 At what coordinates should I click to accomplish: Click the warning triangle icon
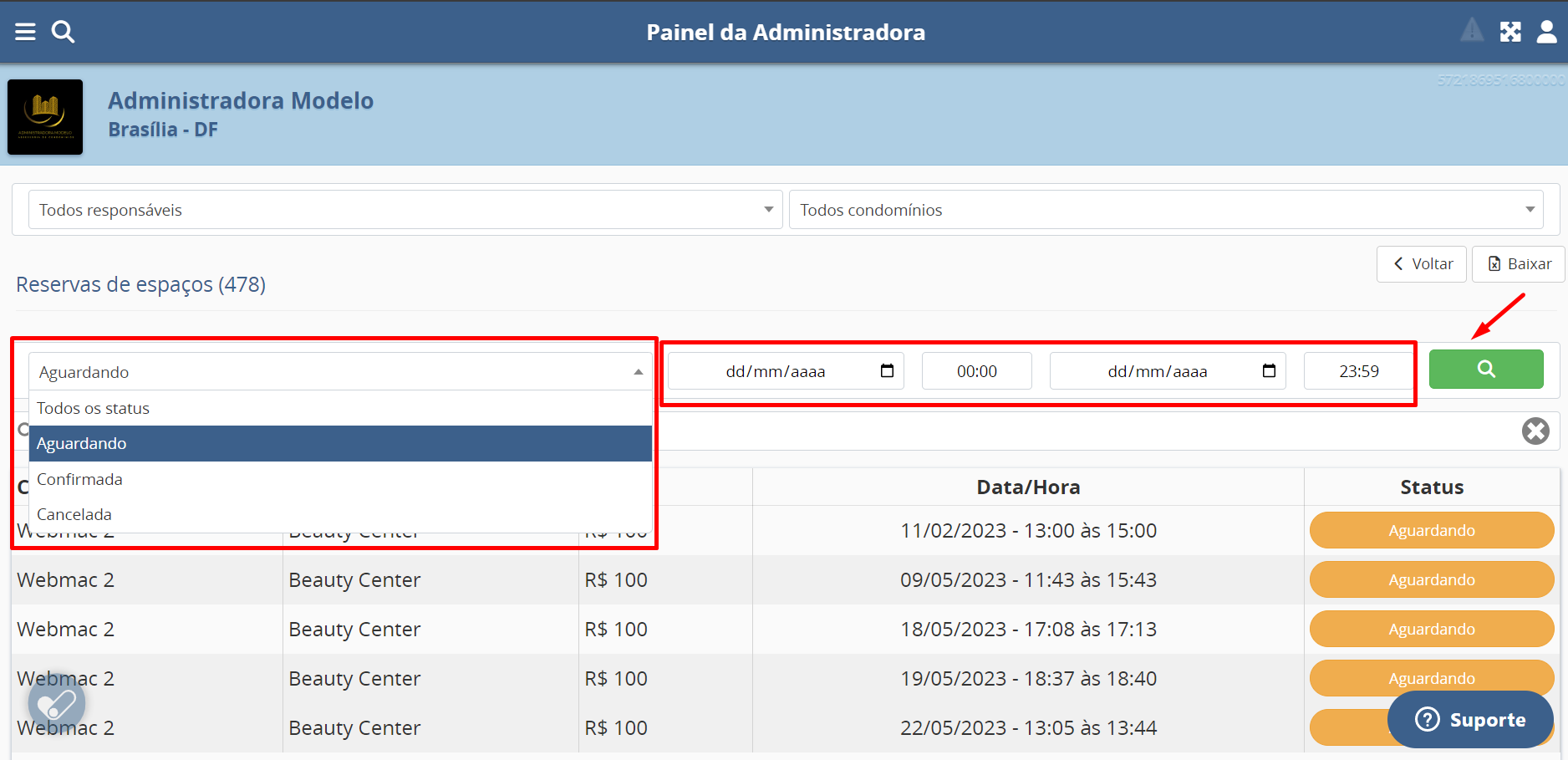pyautogui.click(x=1472, y=31)
